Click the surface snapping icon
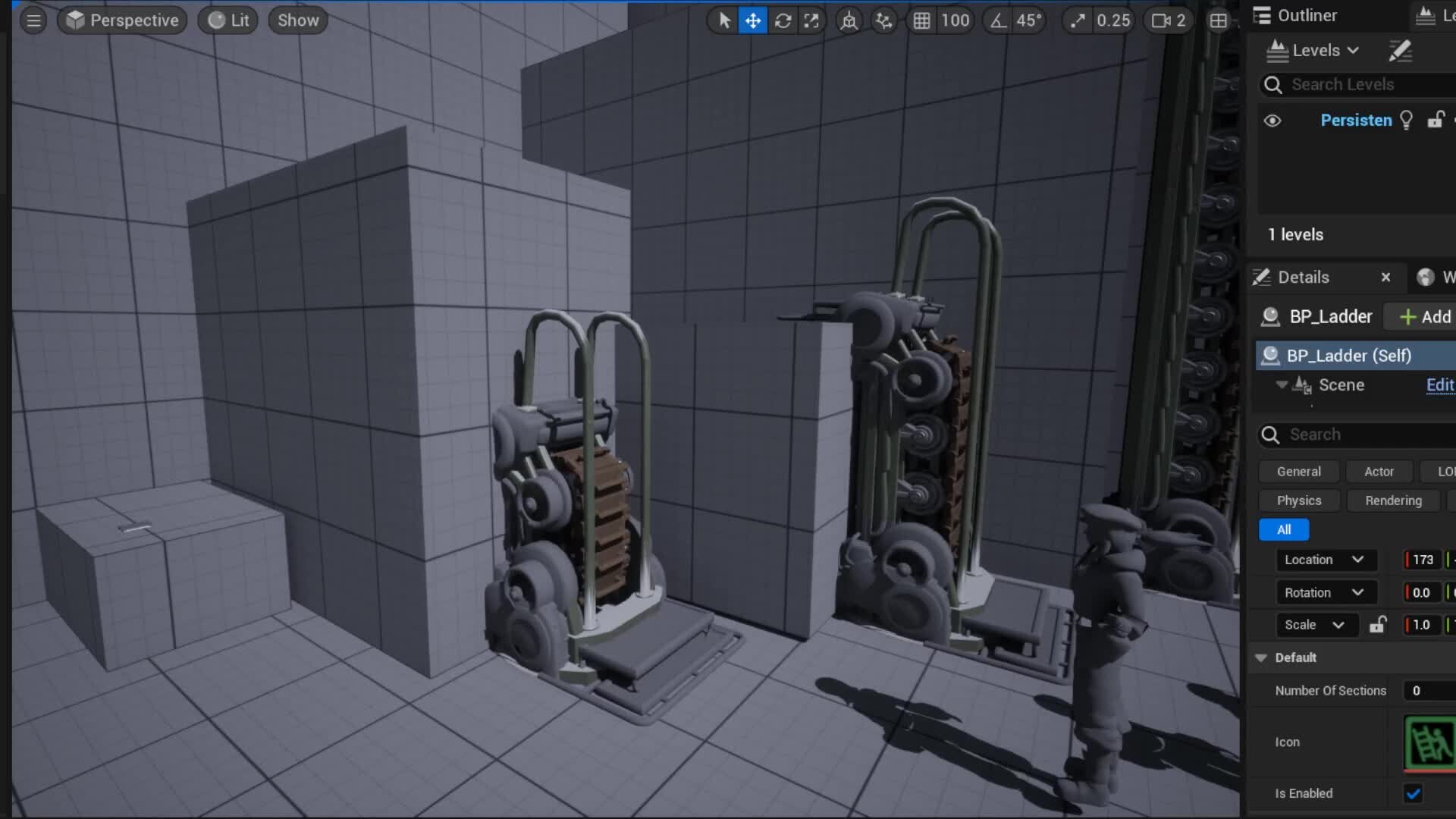1456x819 pixels. (x=883, y=20)
